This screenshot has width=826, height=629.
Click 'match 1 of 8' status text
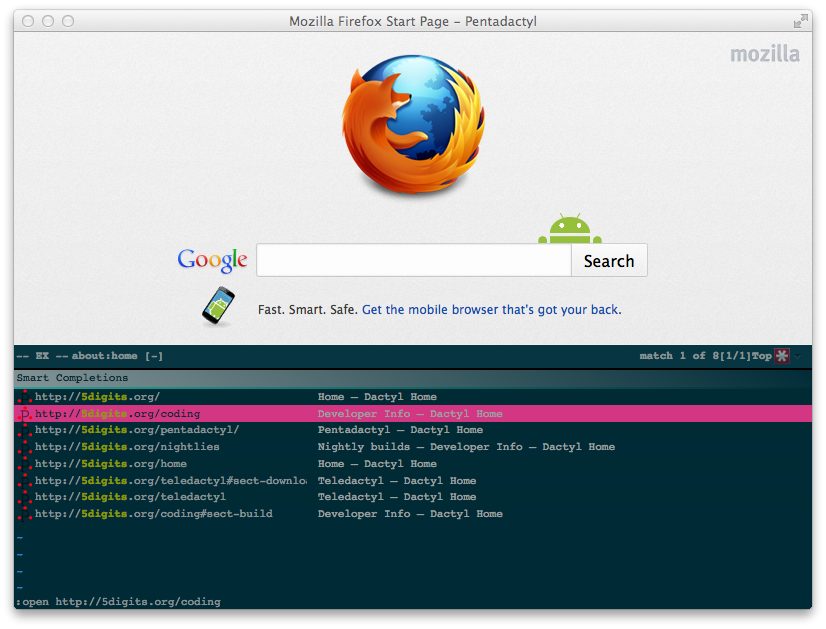pos(680,356)
